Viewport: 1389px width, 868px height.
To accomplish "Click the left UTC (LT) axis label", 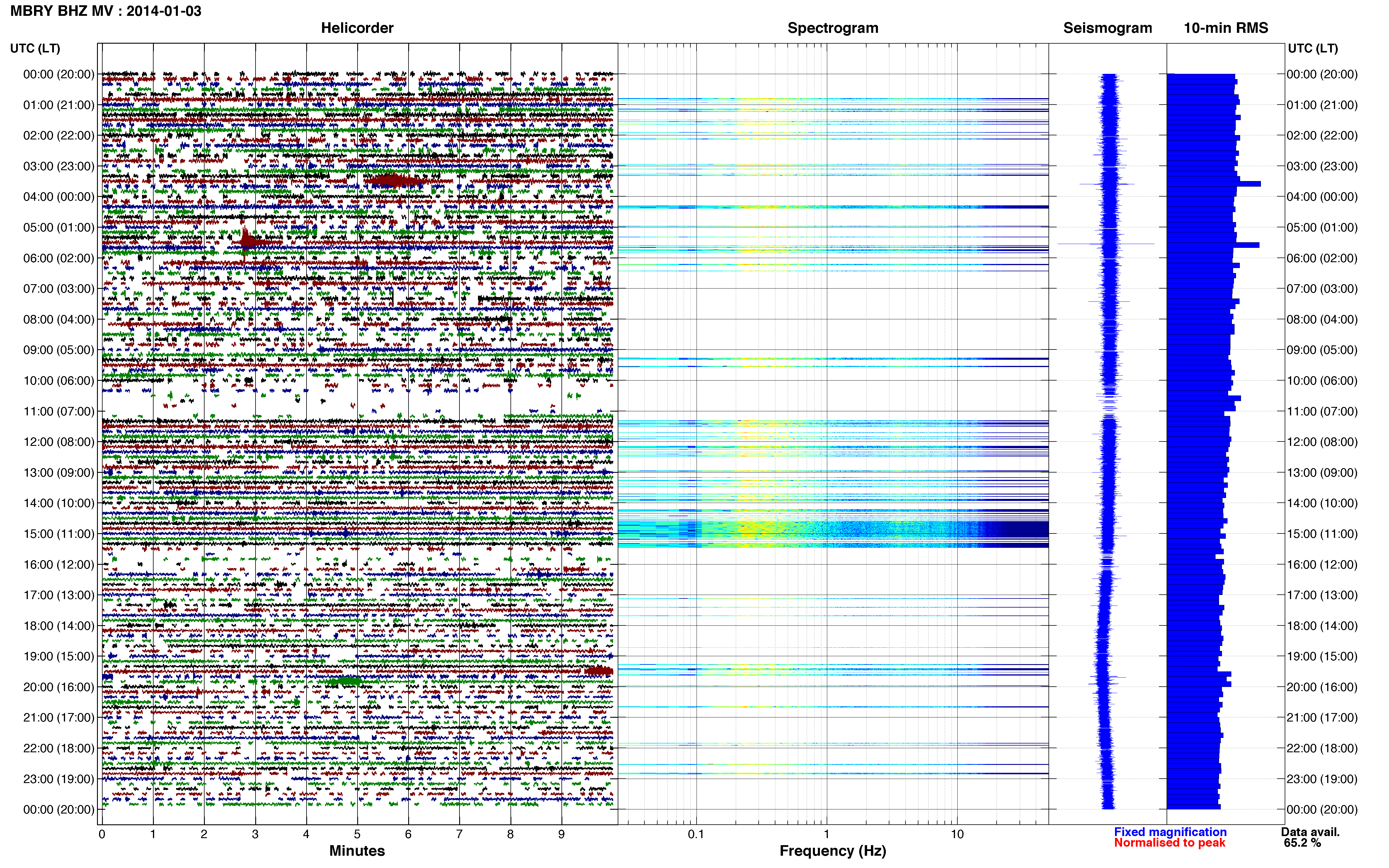I will 35,48.
